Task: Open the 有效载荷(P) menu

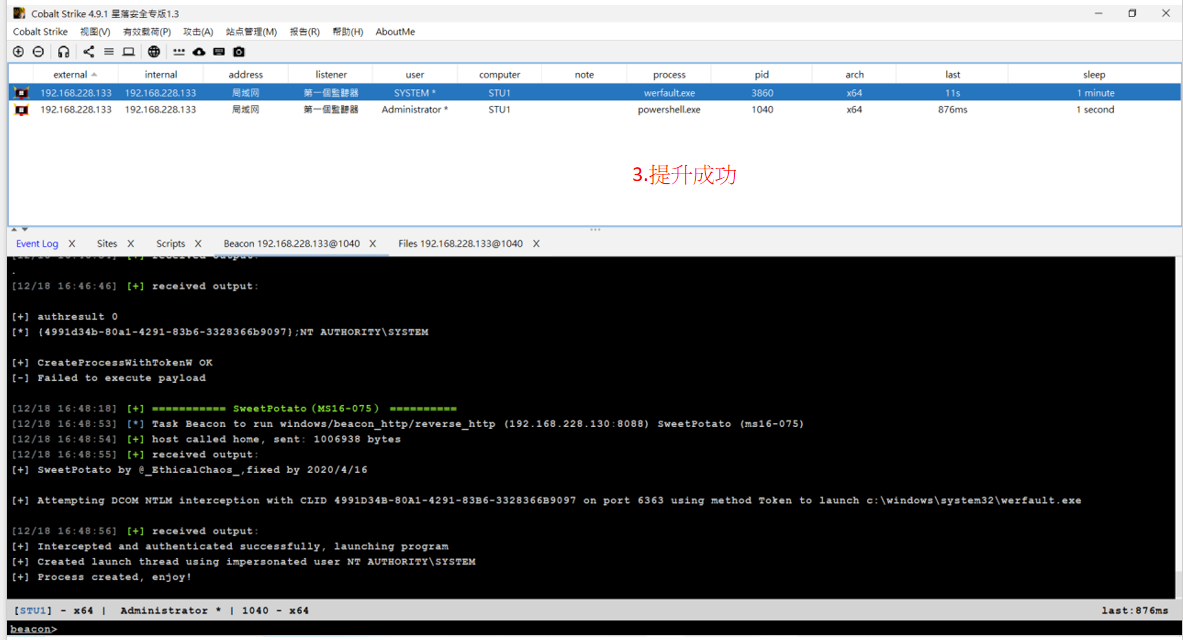Action: (147, 32)
